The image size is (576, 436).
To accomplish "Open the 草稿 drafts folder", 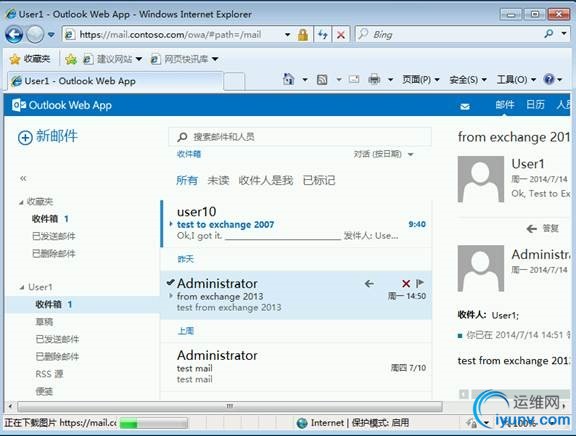I will coord(44,322).
